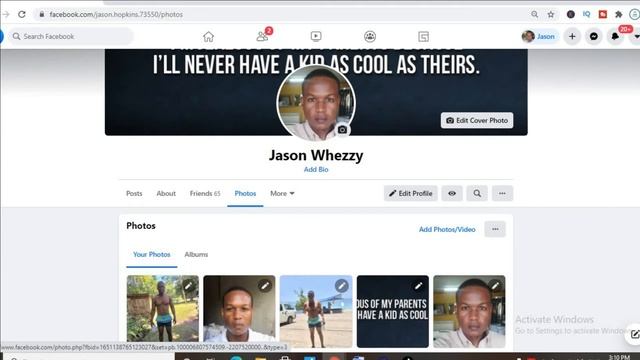Open the Watch video icon
The image size is (640, 360).
[x=316, y=36]
